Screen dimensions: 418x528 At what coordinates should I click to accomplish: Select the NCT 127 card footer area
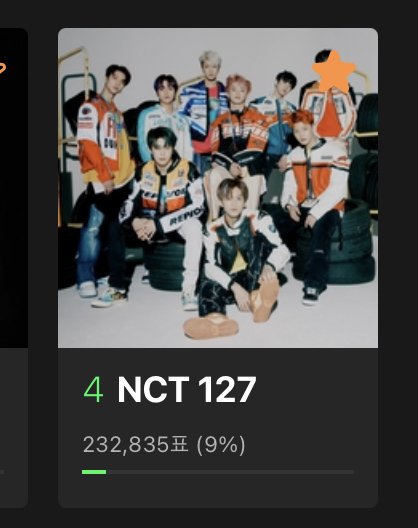[x=218, y=428]
